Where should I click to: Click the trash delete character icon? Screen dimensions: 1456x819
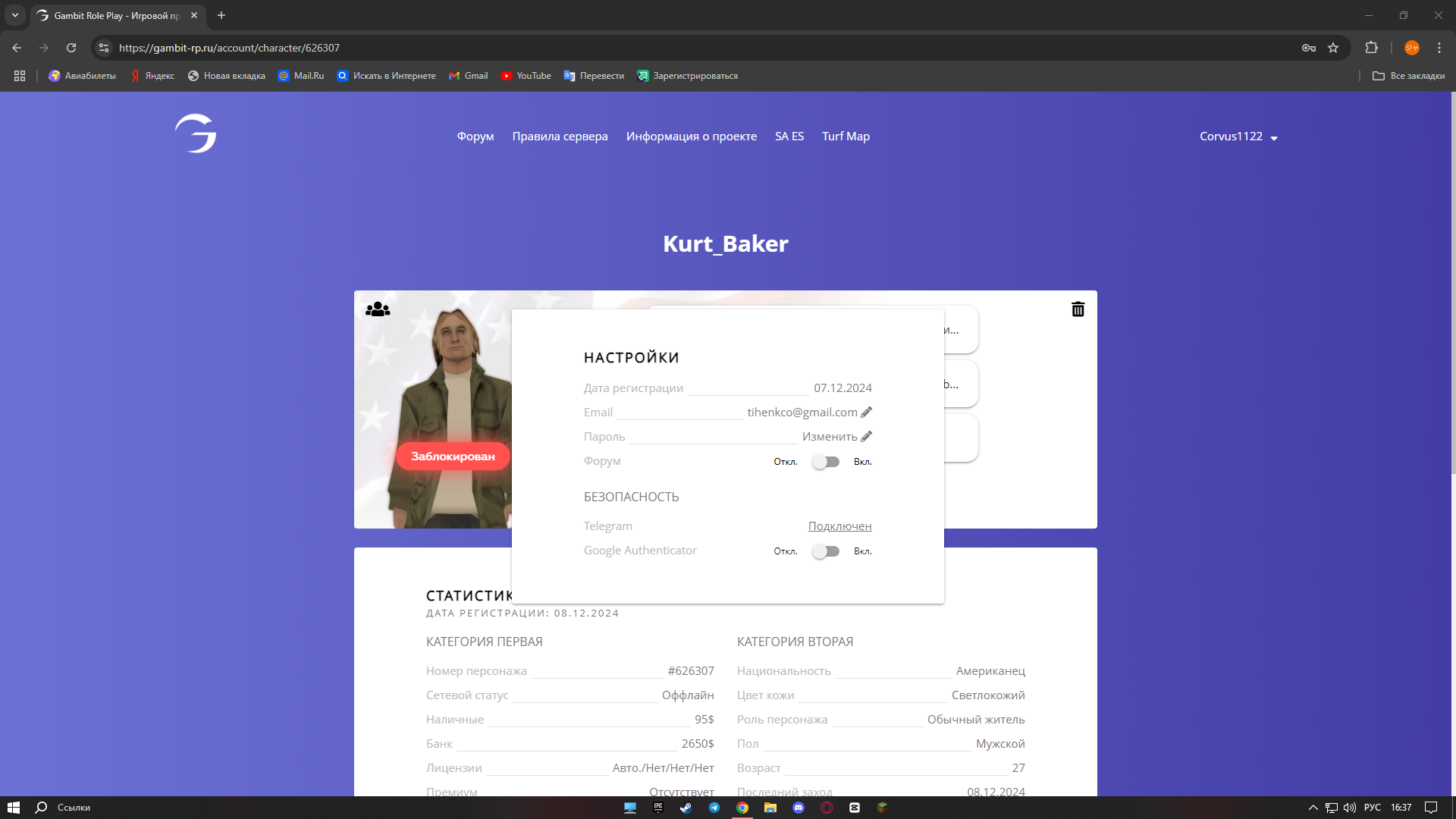tap(1078, 309)
